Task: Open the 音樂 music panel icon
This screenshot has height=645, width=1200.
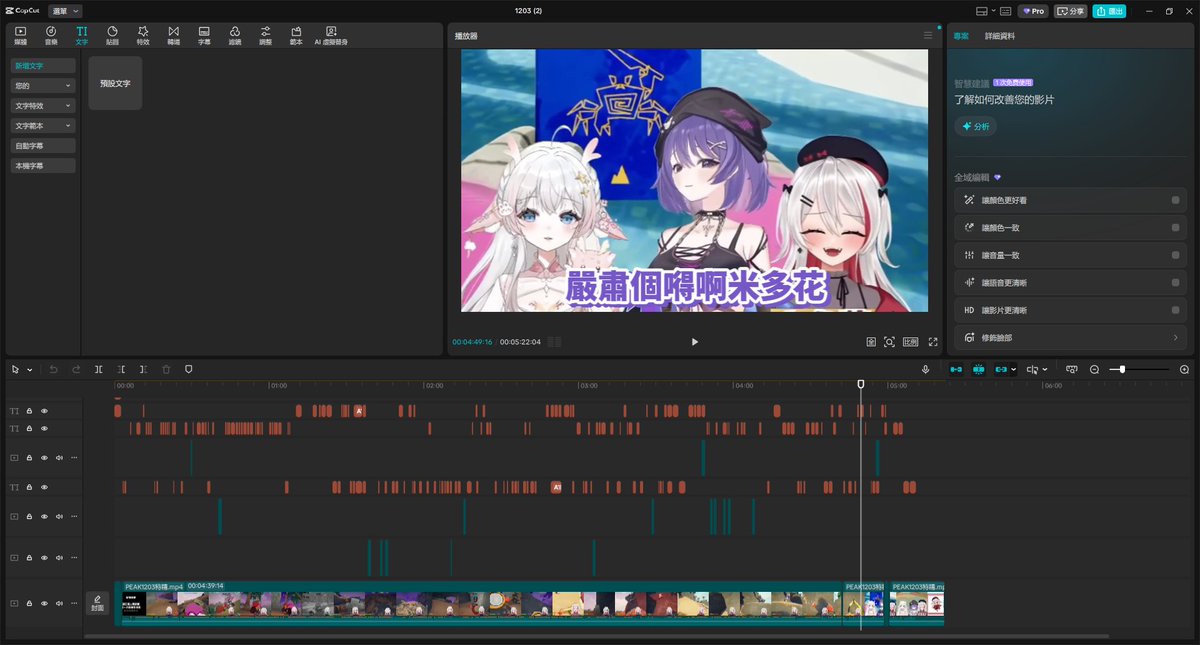Action: (x=51, y=36)
